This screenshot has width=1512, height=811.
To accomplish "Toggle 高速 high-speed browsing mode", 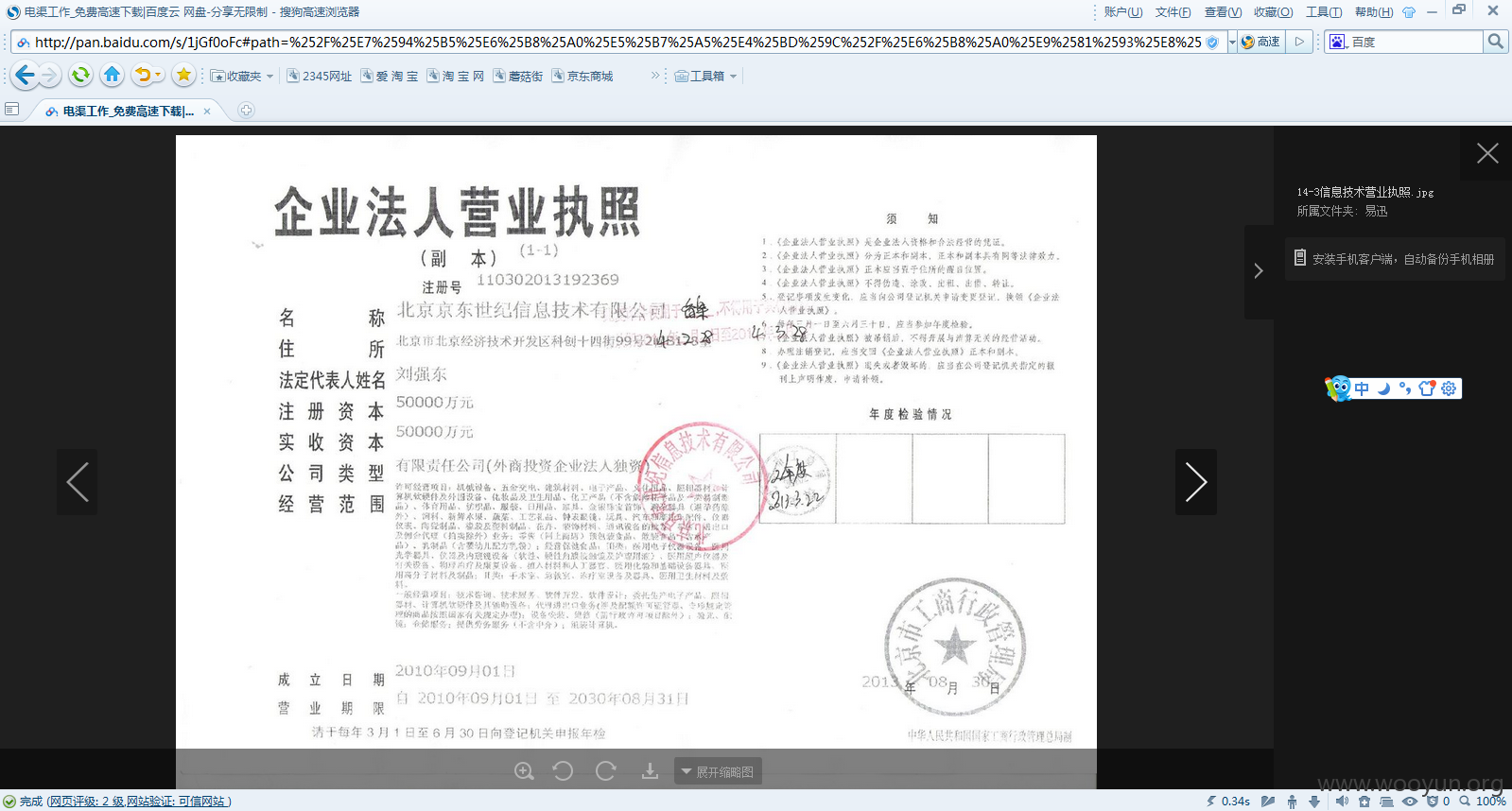I will point(1260,42).
